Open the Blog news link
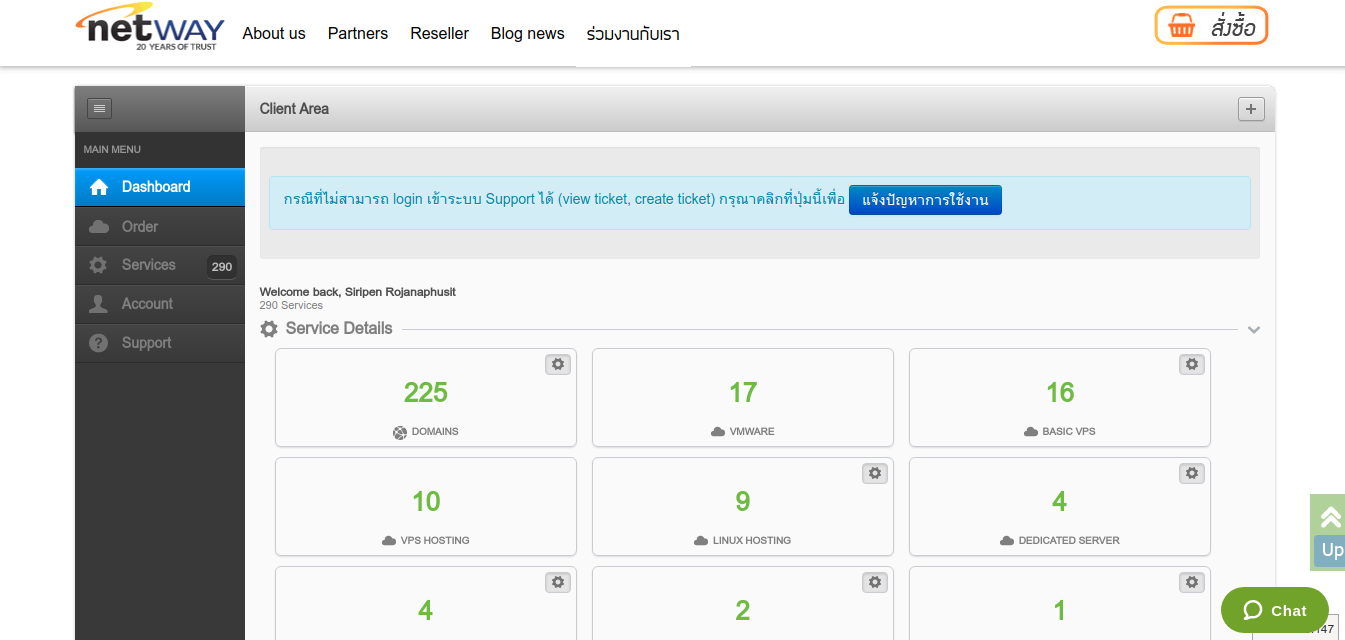Viewport: 1345px width, 640px height. coord(527,34)
